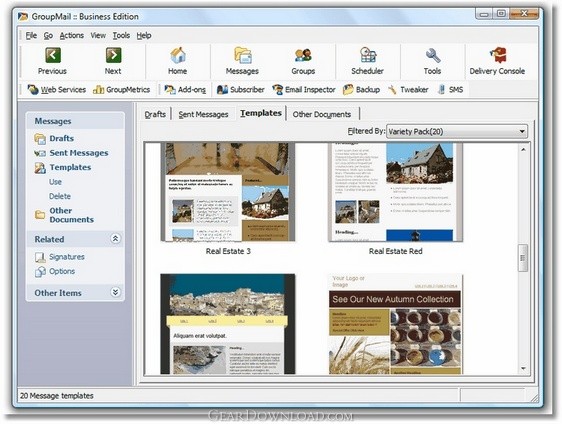This screenshot has height=424, width=562.
Task: Collapse the Related panel chevron
Action: tap(115, 239)
